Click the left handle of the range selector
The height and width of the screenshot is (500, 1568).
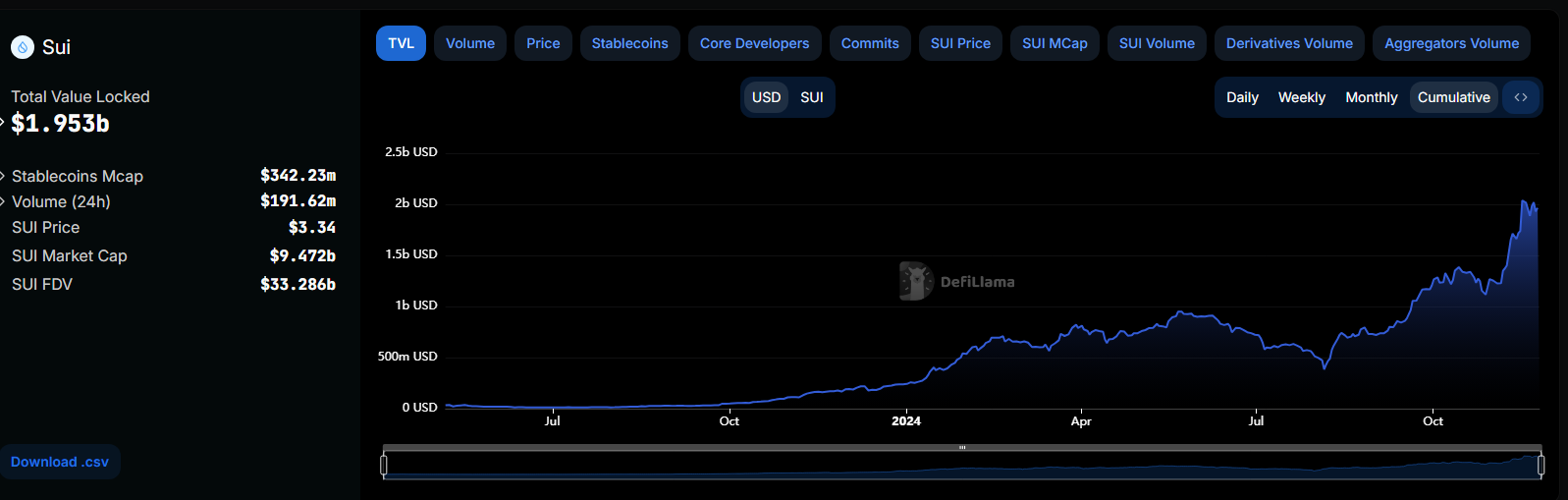(384, 465)
